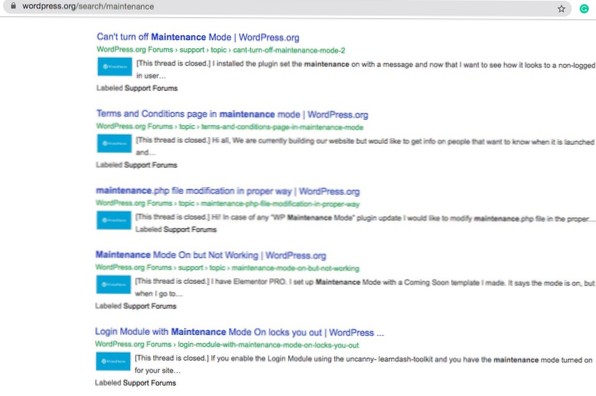This screenshot has width=596, height=396.
Task: Bookmark this page with the star icon
Action: tap(561, 9)
